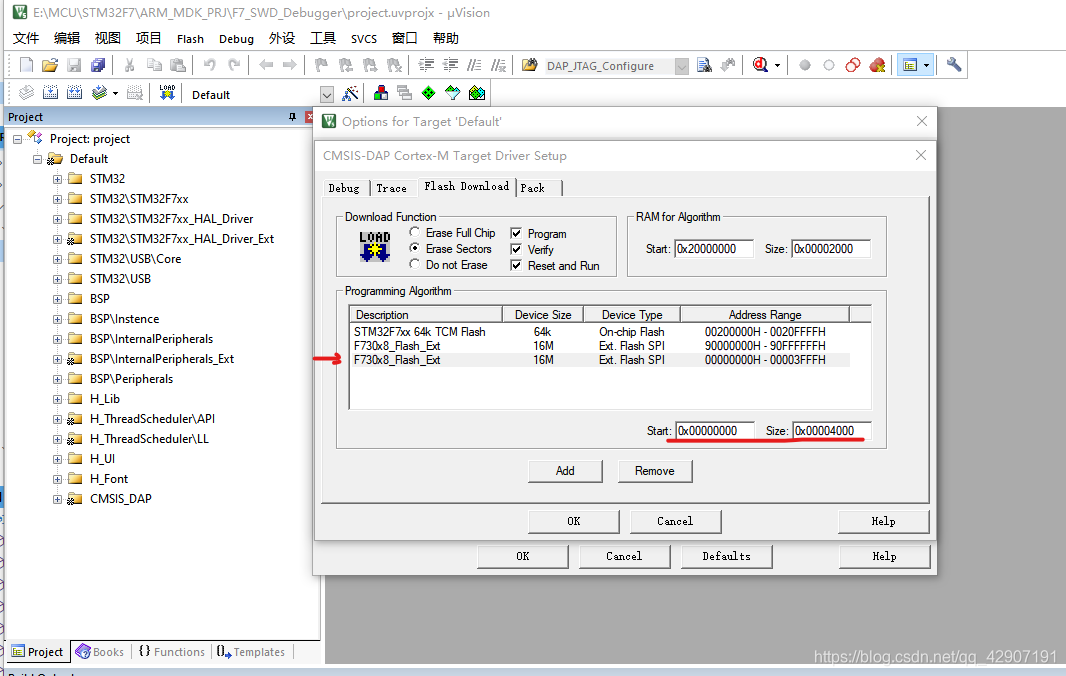Open the Debug menu in menu bar
The height and width of the screenshot is (676, 1066).
tap(236, 39)
